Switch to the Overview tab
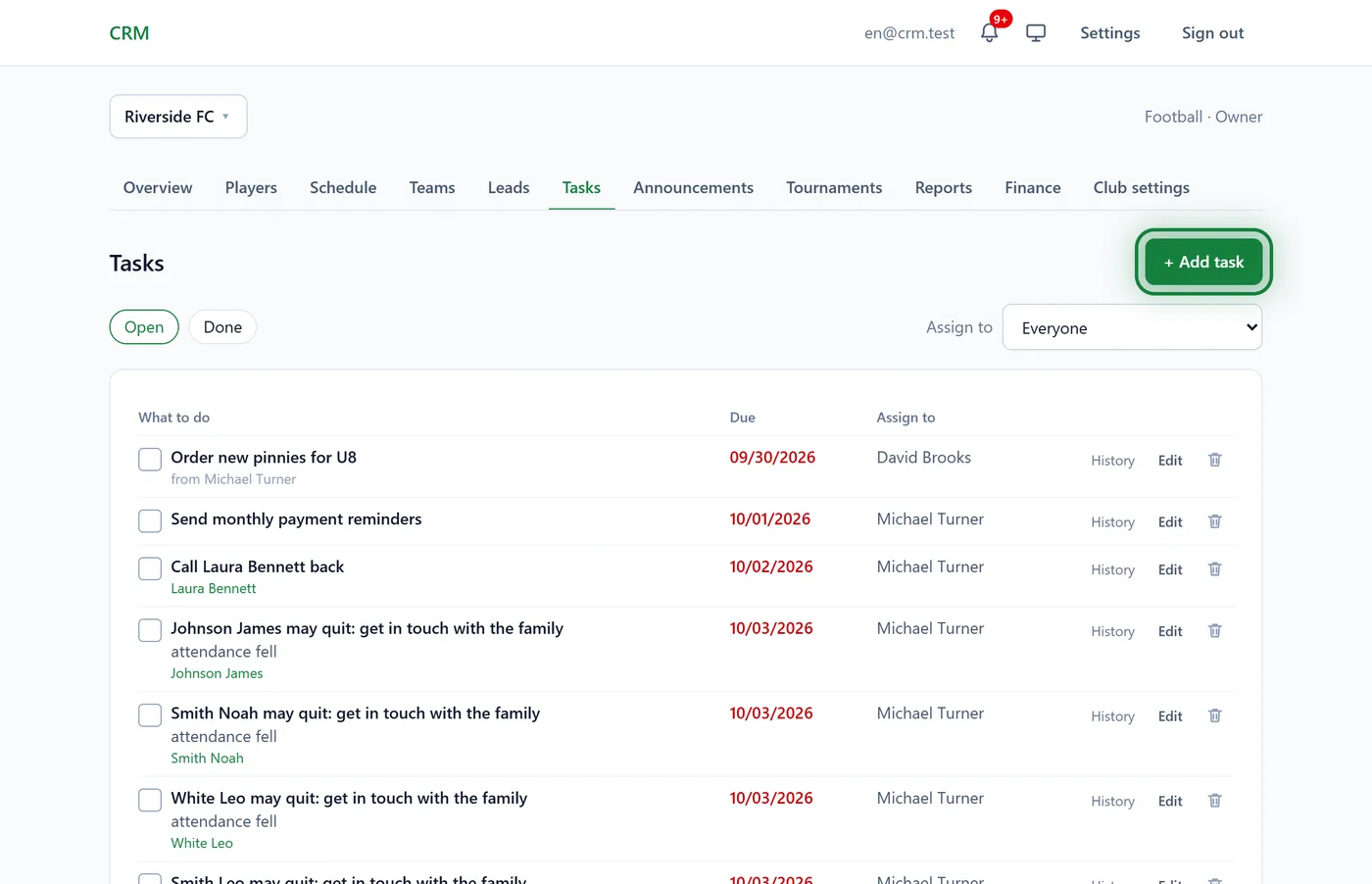Screen dimensions: 1372x884 (x=158, y=187)
